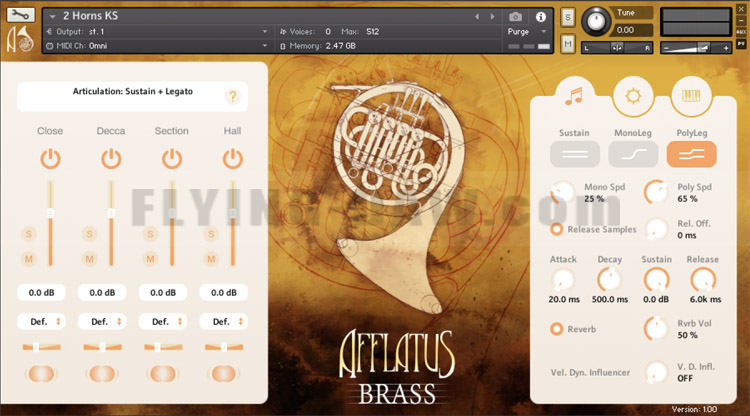Open the music notes articulation tab

click(x=574, y=96)
